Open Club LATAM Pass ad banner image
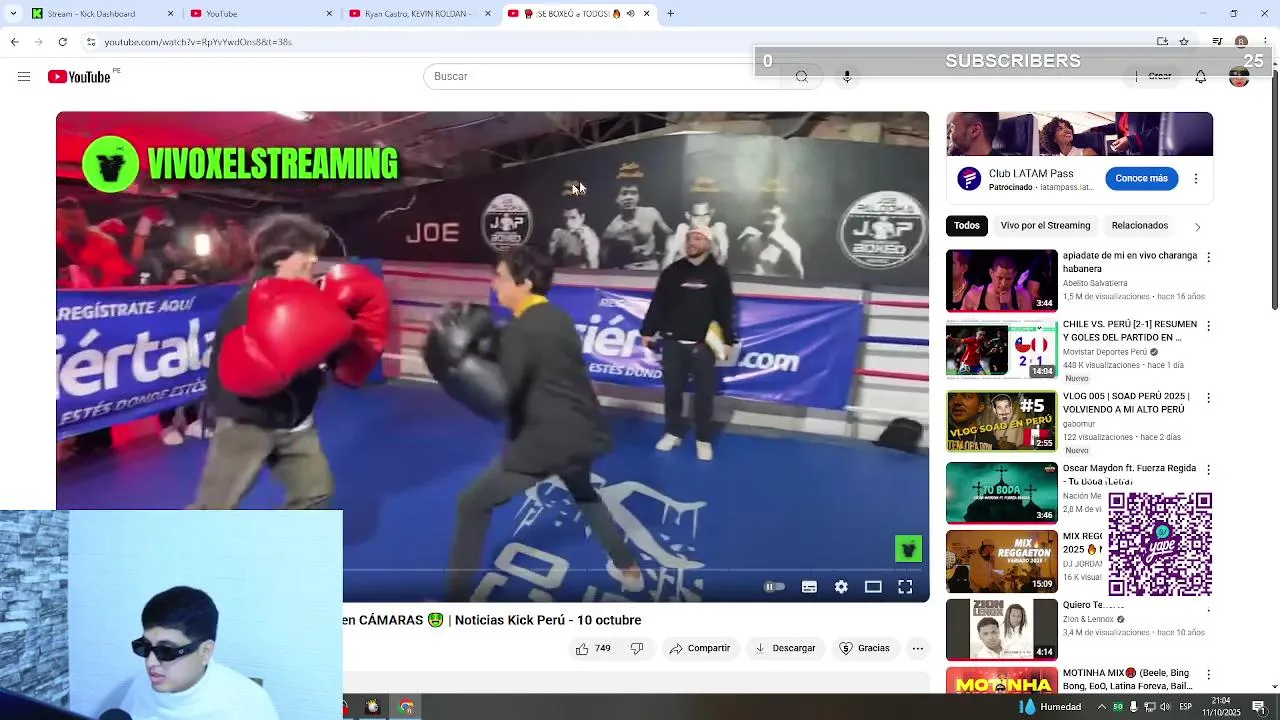The width and height of the screenshot is (1280, 720). (1079, 135)
